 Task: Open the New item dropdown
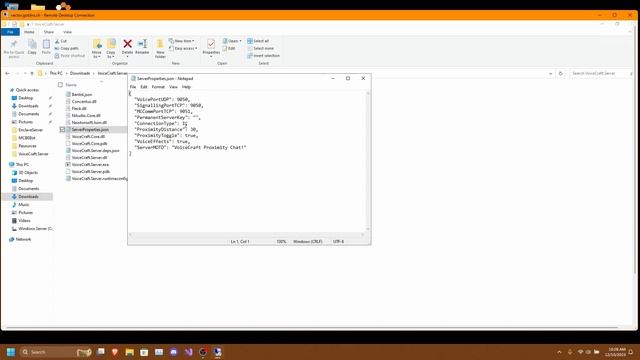[182, 41]
